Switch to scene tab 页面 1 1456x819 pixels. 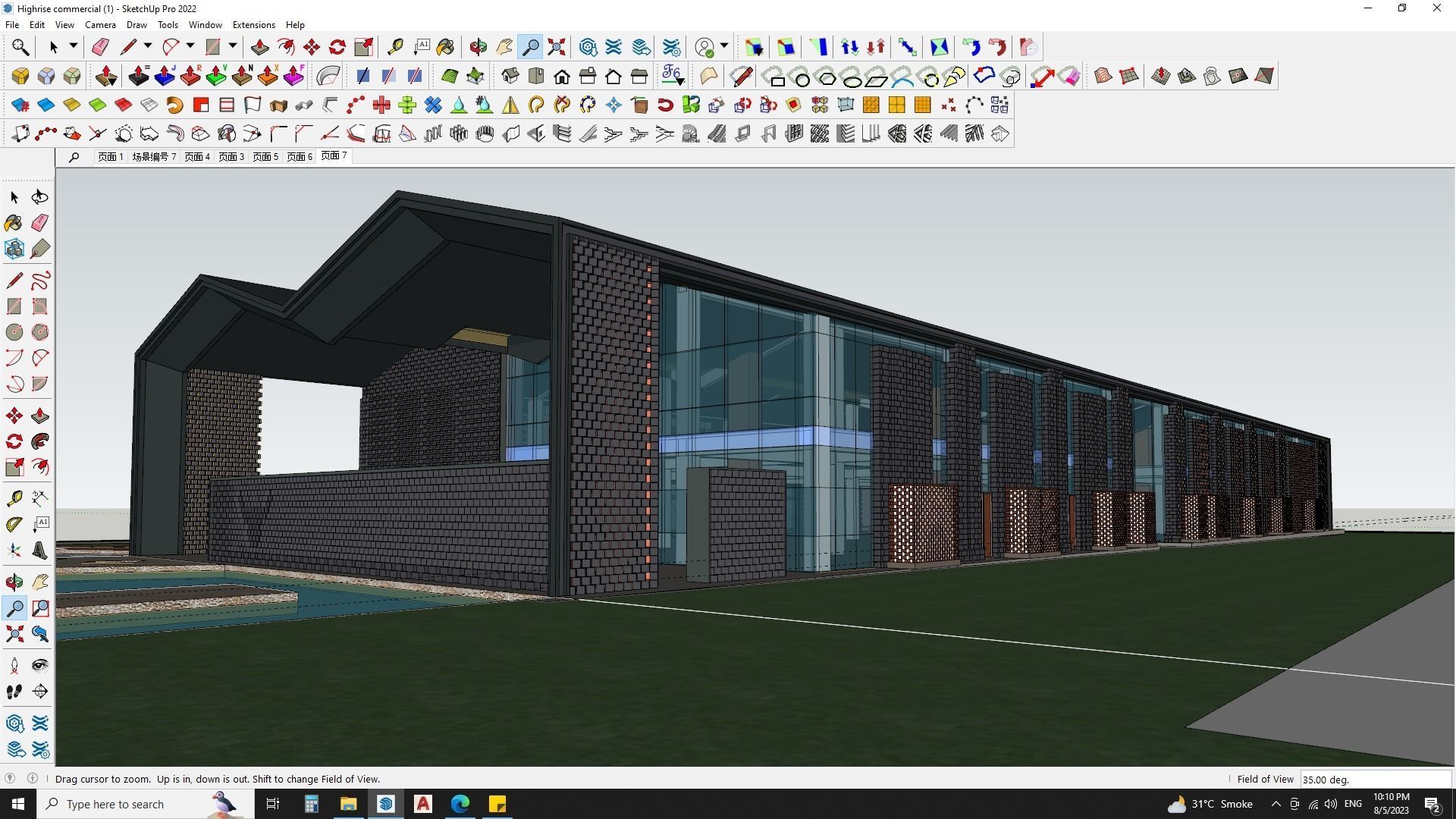110,157
